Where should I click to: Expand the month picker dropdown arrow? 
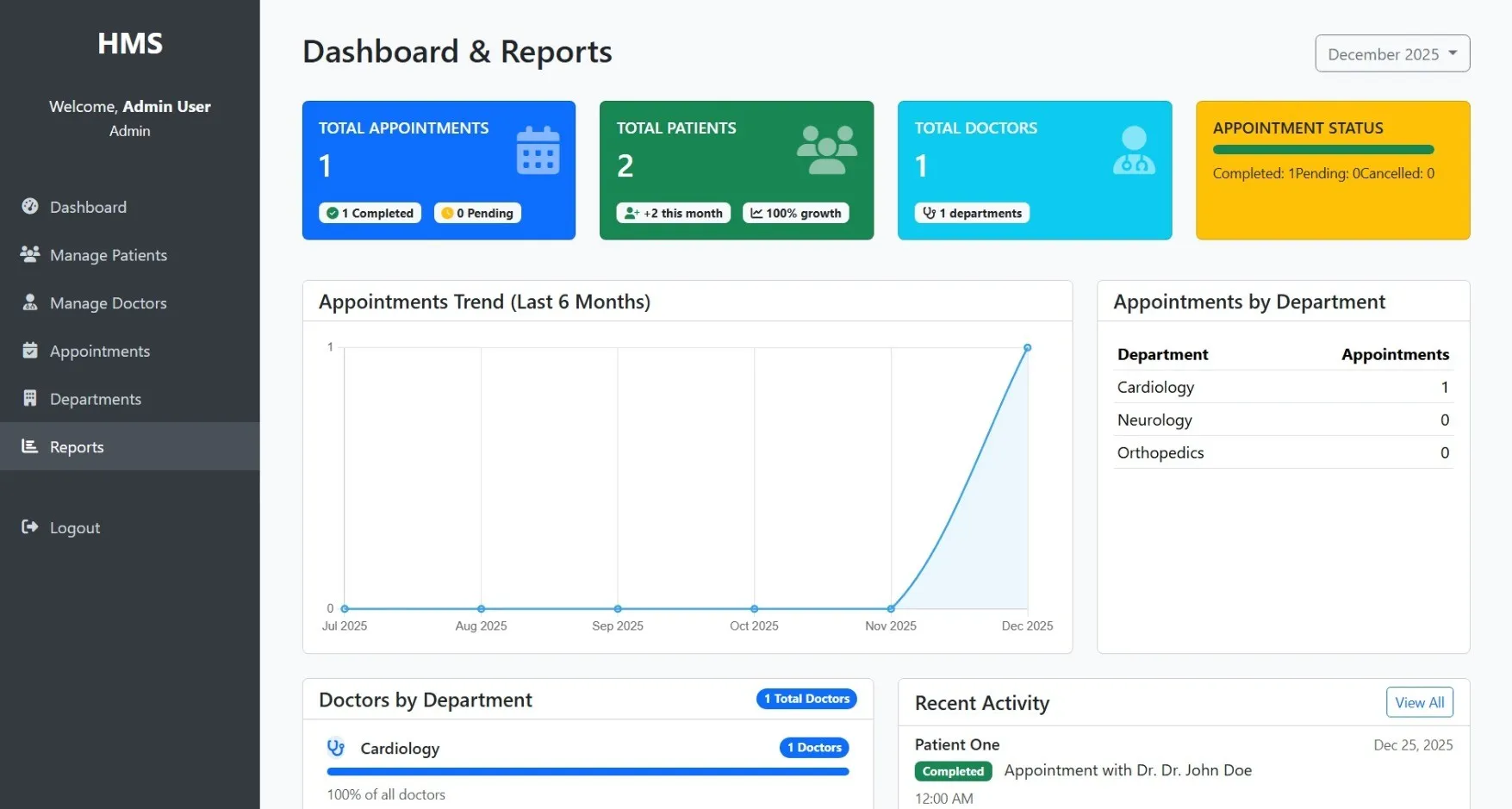(x=1455, y=53)
